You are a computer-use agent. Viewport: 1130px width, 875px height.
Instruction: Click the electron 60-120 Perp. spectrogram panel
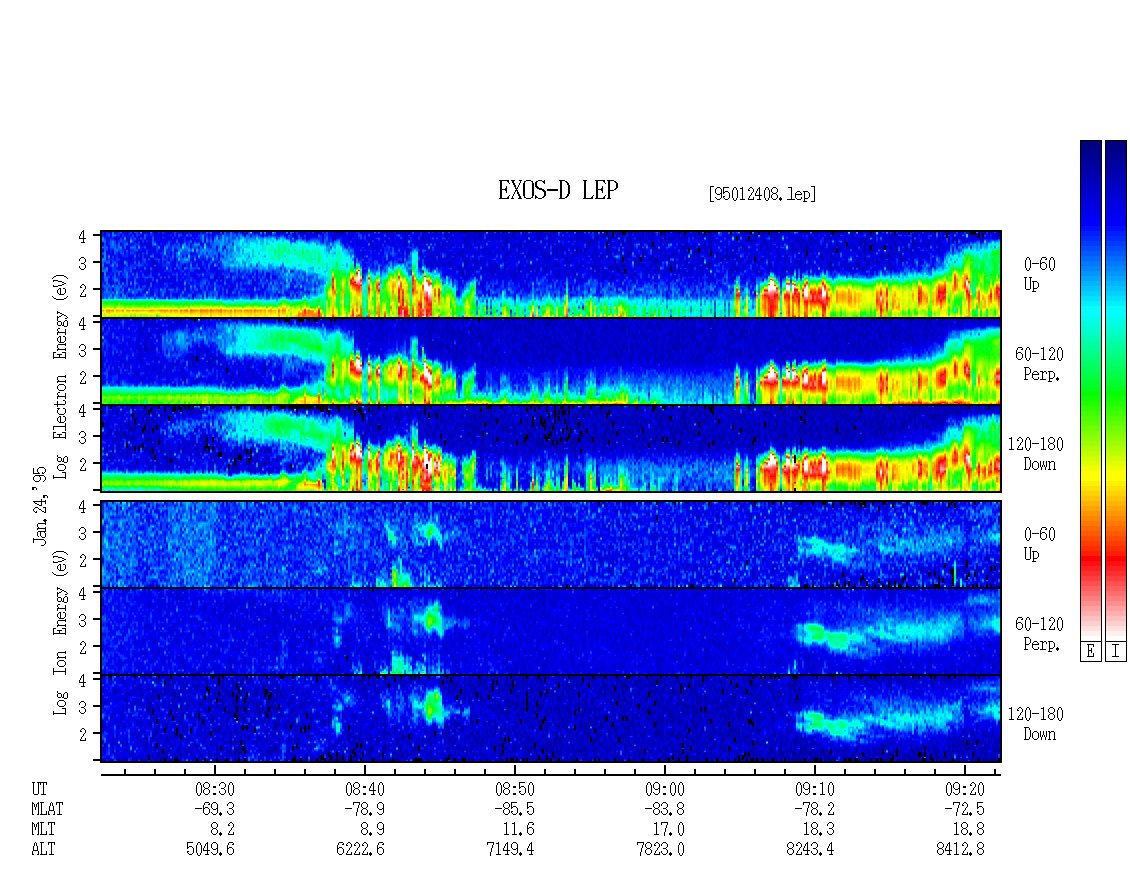click(x=551, y=361)
